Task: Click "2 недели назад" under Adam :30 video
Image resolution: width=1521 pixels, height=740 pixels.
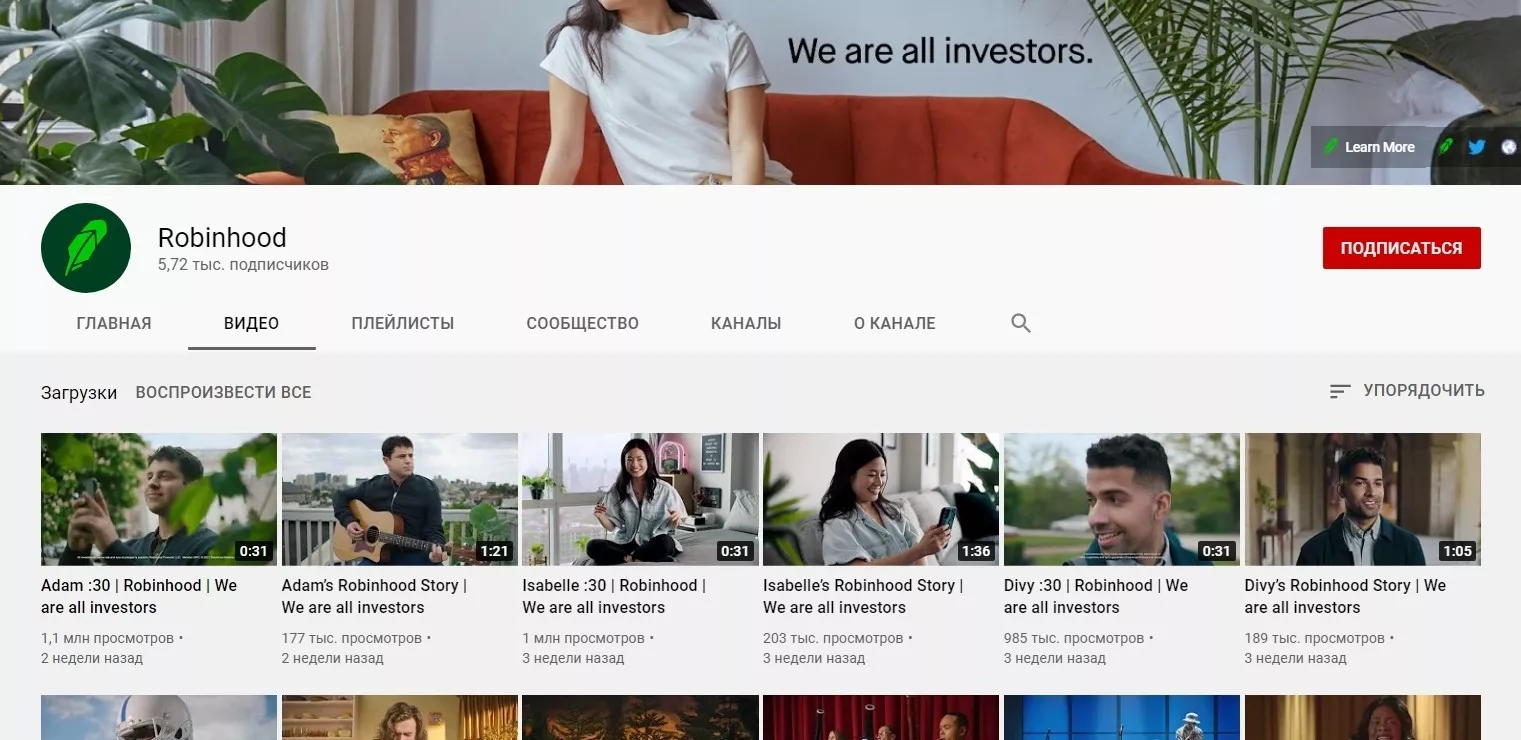Action: click(x=92, y=658)
